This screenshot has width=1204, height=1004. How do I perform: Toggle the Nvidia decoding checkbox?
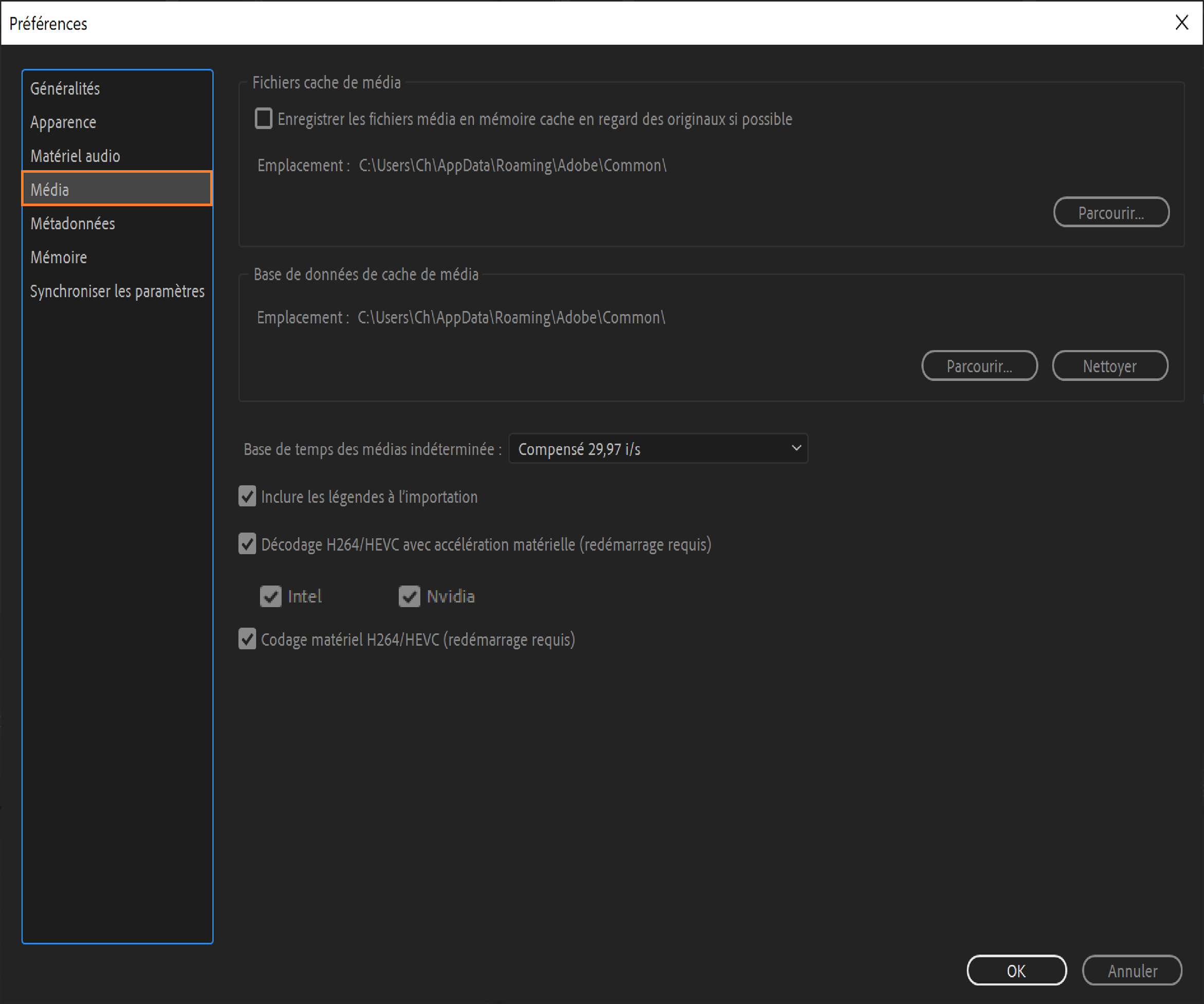410,596
